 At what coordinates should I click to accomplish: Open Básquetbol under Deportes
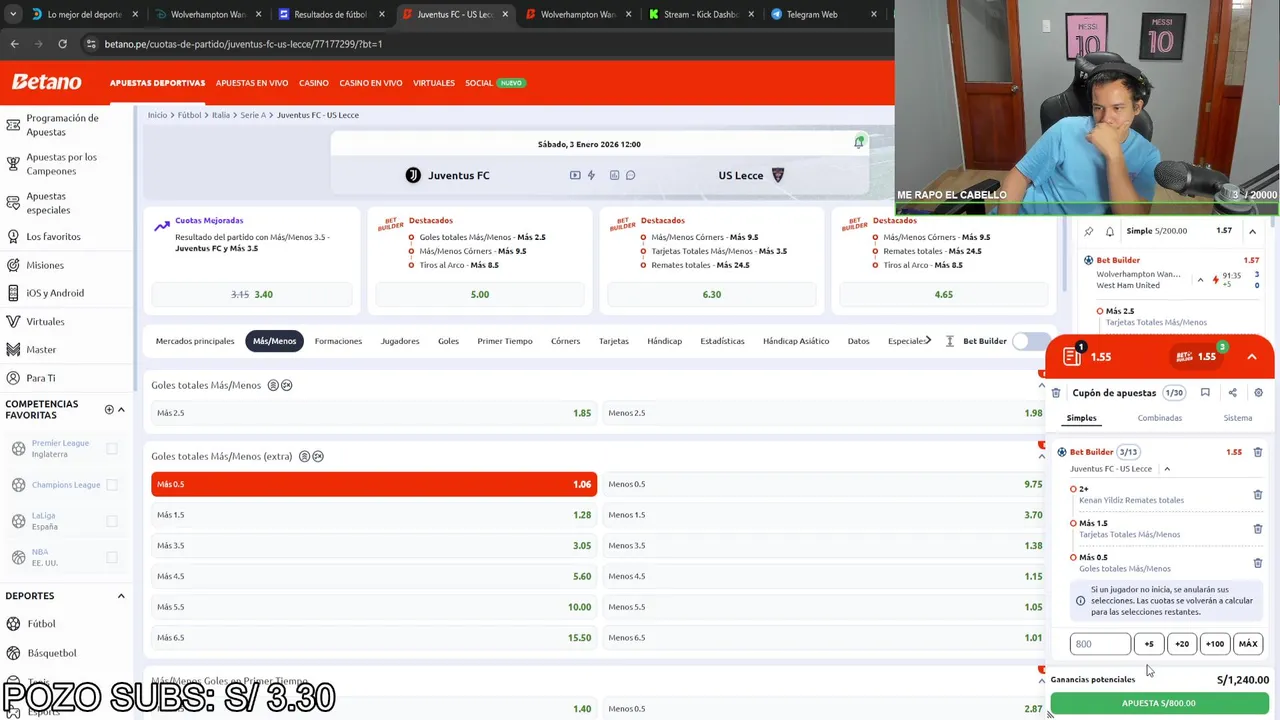pyautogui.click(x=51, y=653)
